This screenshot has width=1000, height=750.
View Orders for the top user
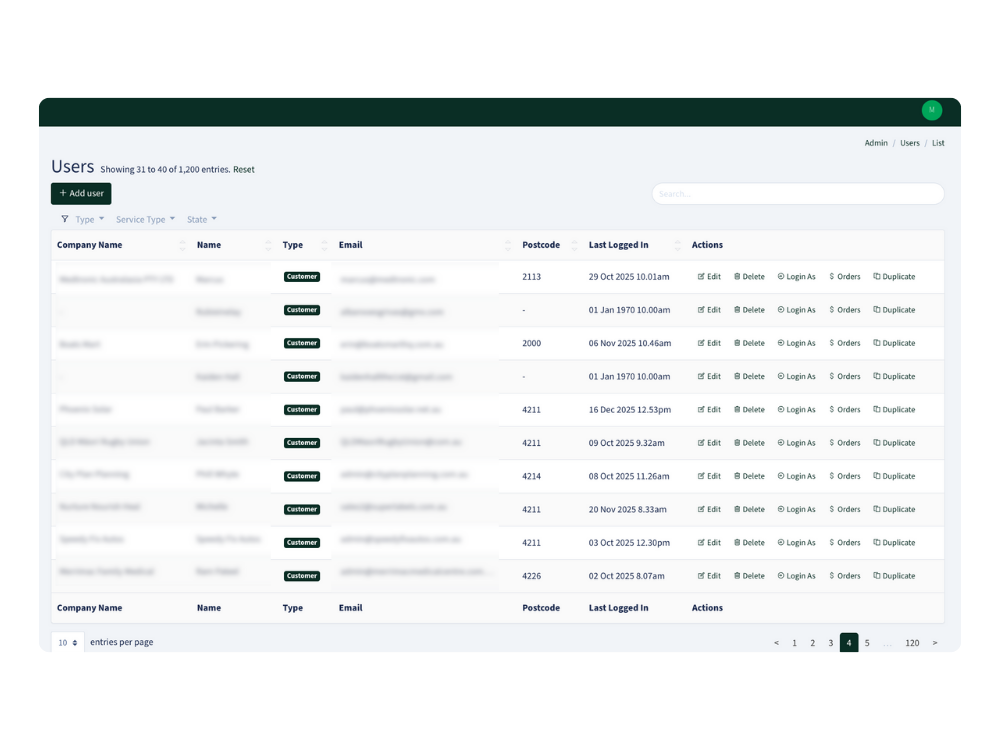click(x=844, y=276)
